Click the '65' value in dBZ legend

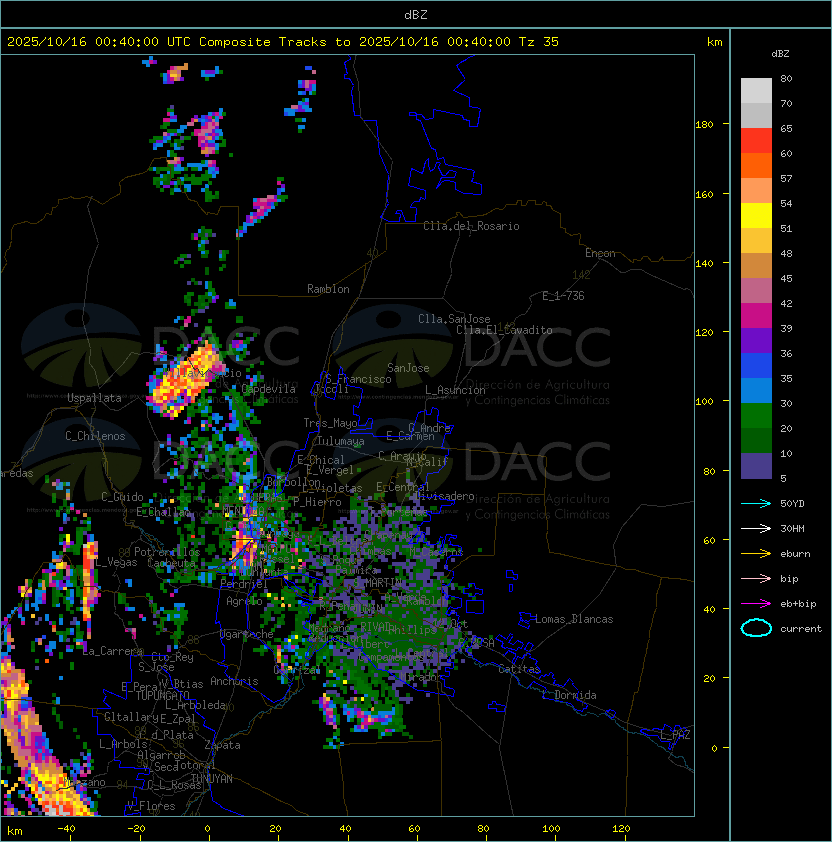tap(786, 128)
